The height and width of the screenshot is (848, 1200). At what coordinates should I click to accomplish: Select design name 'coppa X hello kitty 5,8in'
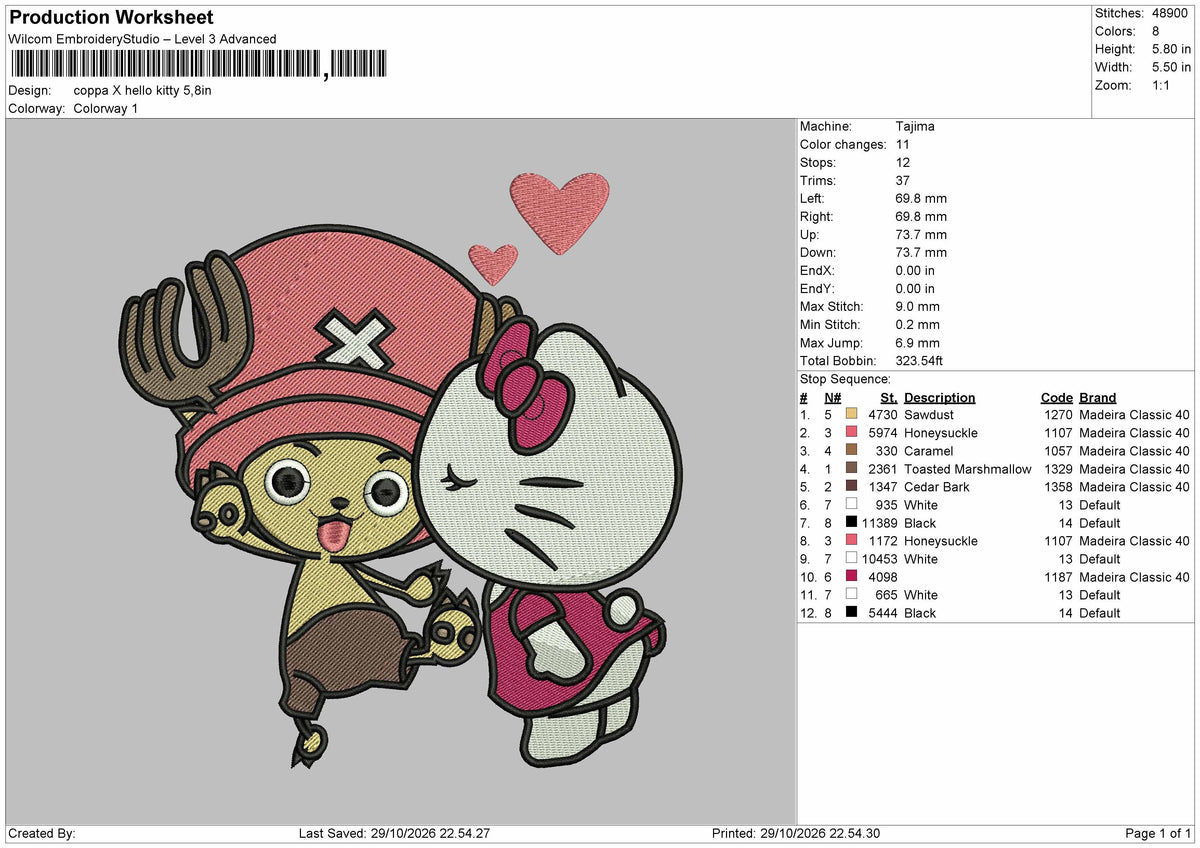point(143,90)
